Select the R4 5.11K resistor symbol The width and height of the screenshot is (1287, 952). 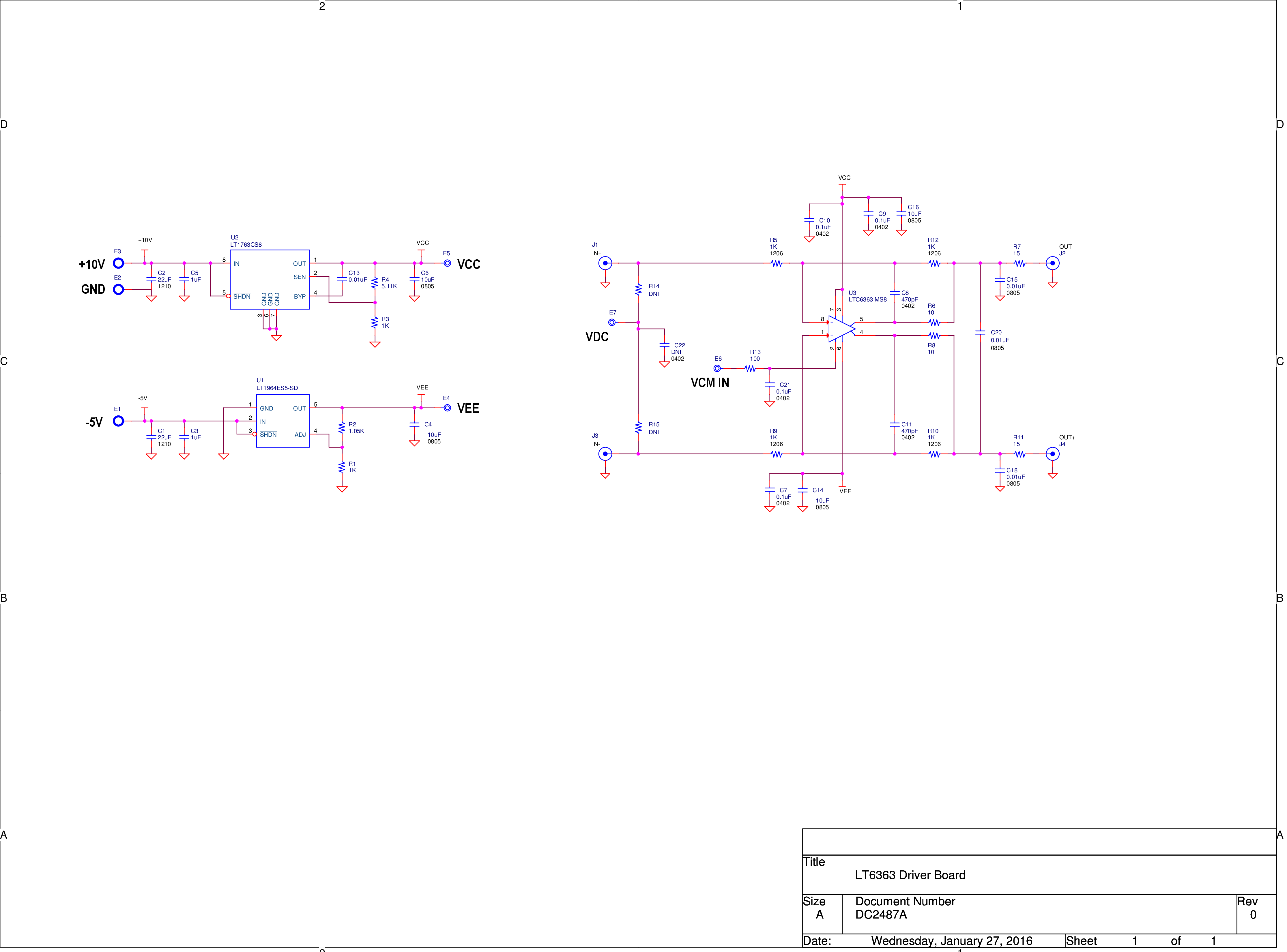tap(375, 283)
